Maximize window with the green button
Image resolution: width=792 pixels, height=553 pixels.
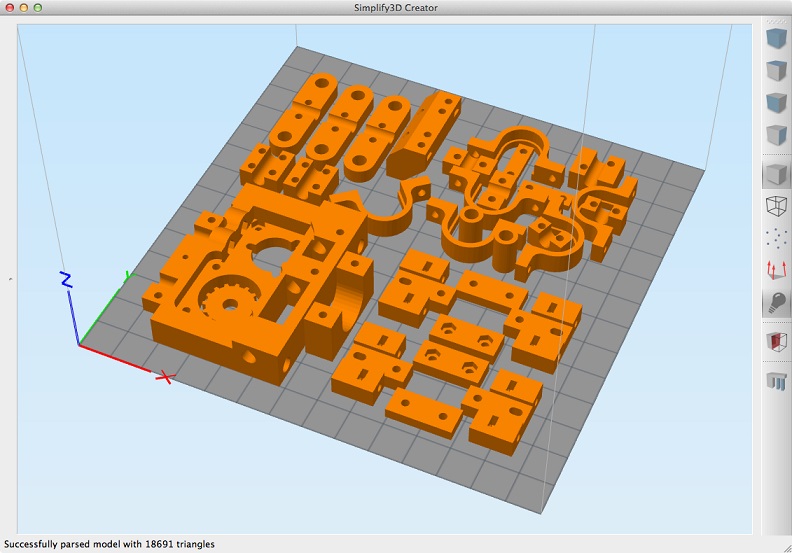[37, 8]
